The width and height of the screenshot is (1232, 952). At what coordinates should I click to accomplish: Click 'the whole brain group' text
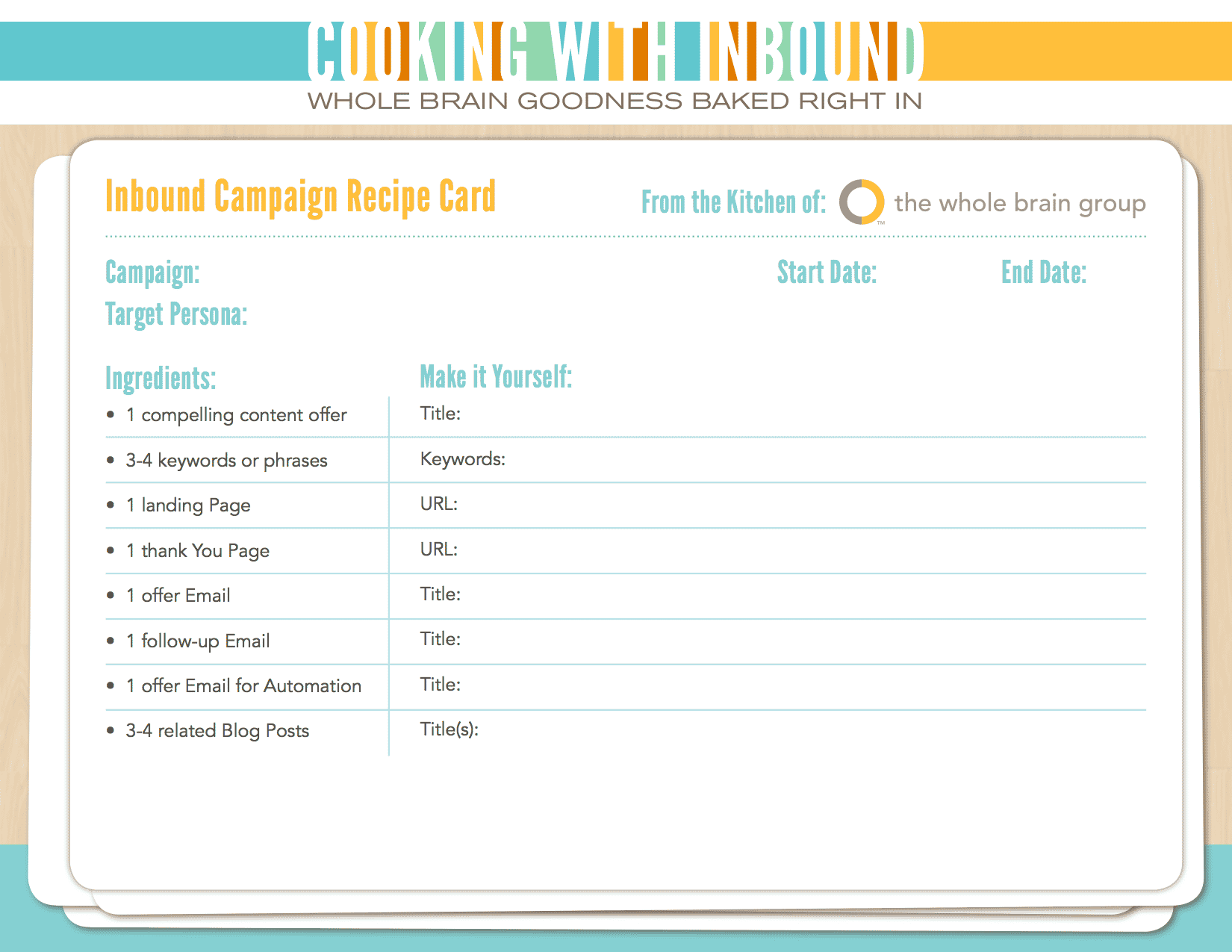coord(1020,203)
